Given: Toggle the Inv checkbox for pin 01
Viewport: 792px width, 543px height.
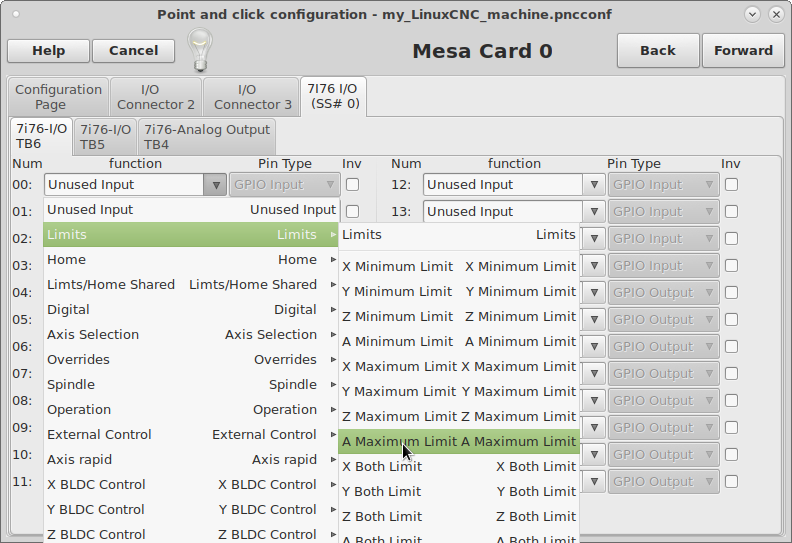Looking at the screenshot, I should [x=353, y=212].
